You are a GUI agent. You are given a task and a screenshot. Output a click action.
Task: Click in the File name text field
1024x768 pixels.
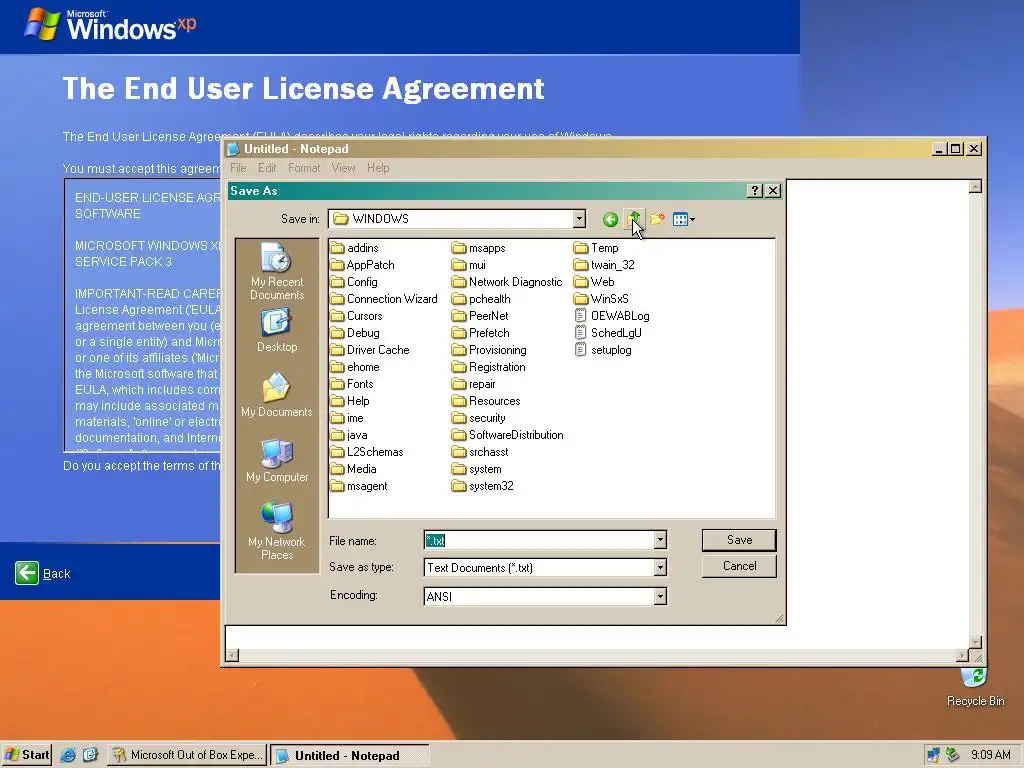coord(539,540)
